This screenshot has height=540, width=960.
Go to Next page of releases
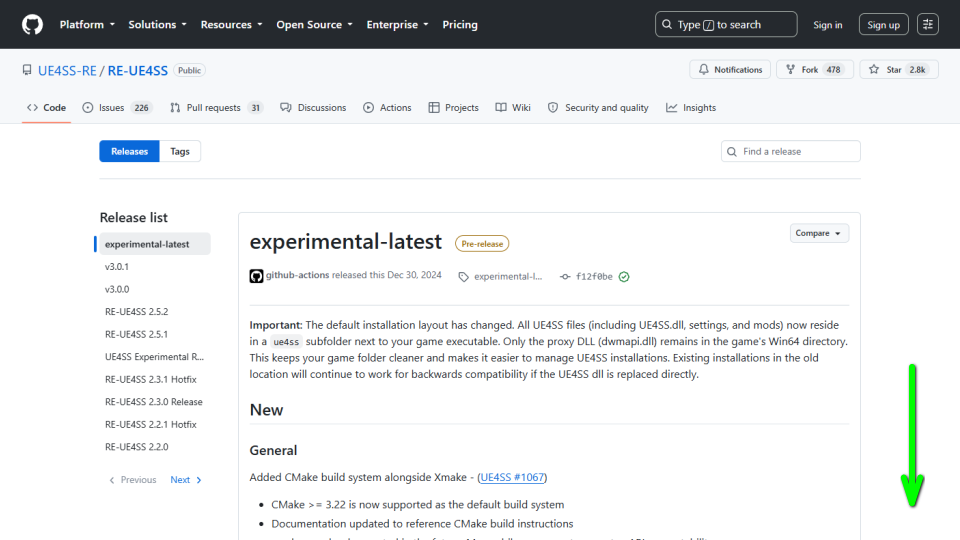(186, 480)
